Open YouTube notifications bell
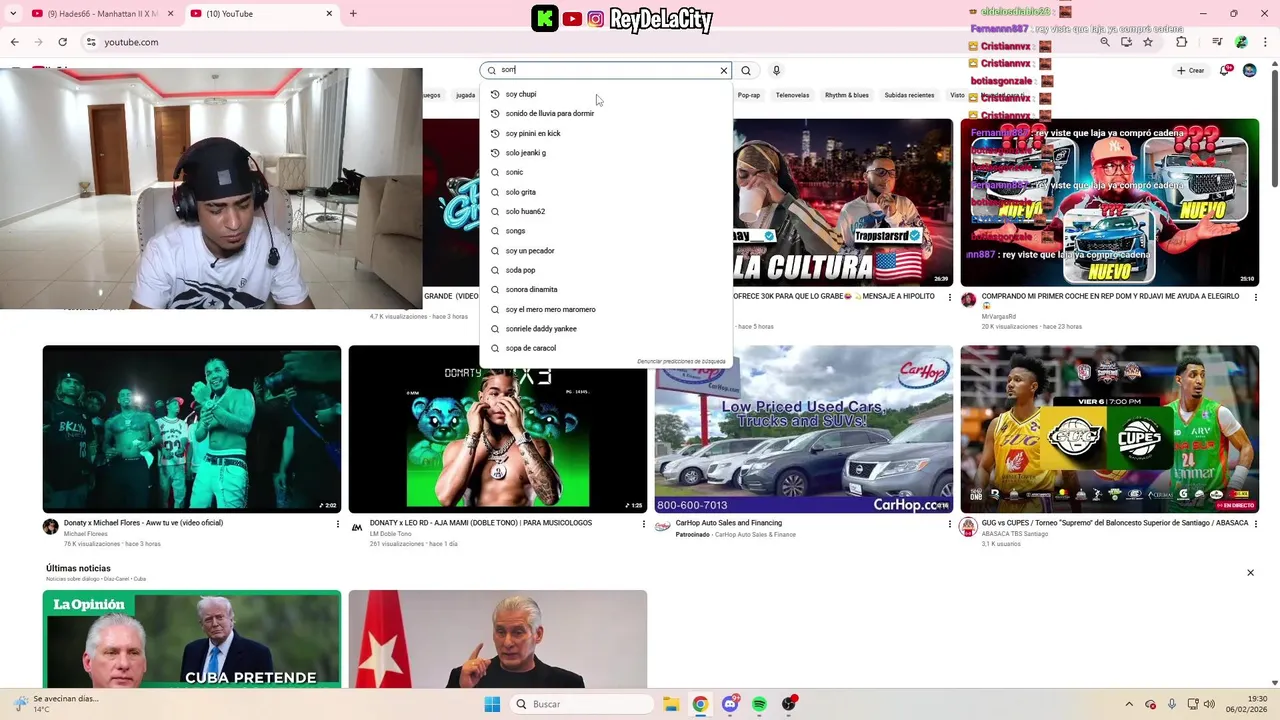The width and height of the screenshot is (1280, 720). [1224, 70]
